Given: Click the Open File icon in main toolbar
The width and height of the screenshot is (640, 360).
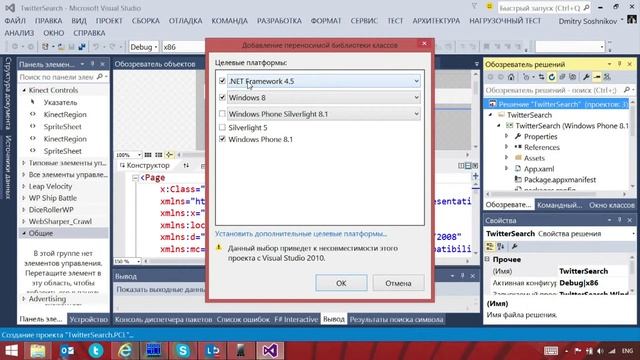Looking at the screenshot, I should pos(61,47).
